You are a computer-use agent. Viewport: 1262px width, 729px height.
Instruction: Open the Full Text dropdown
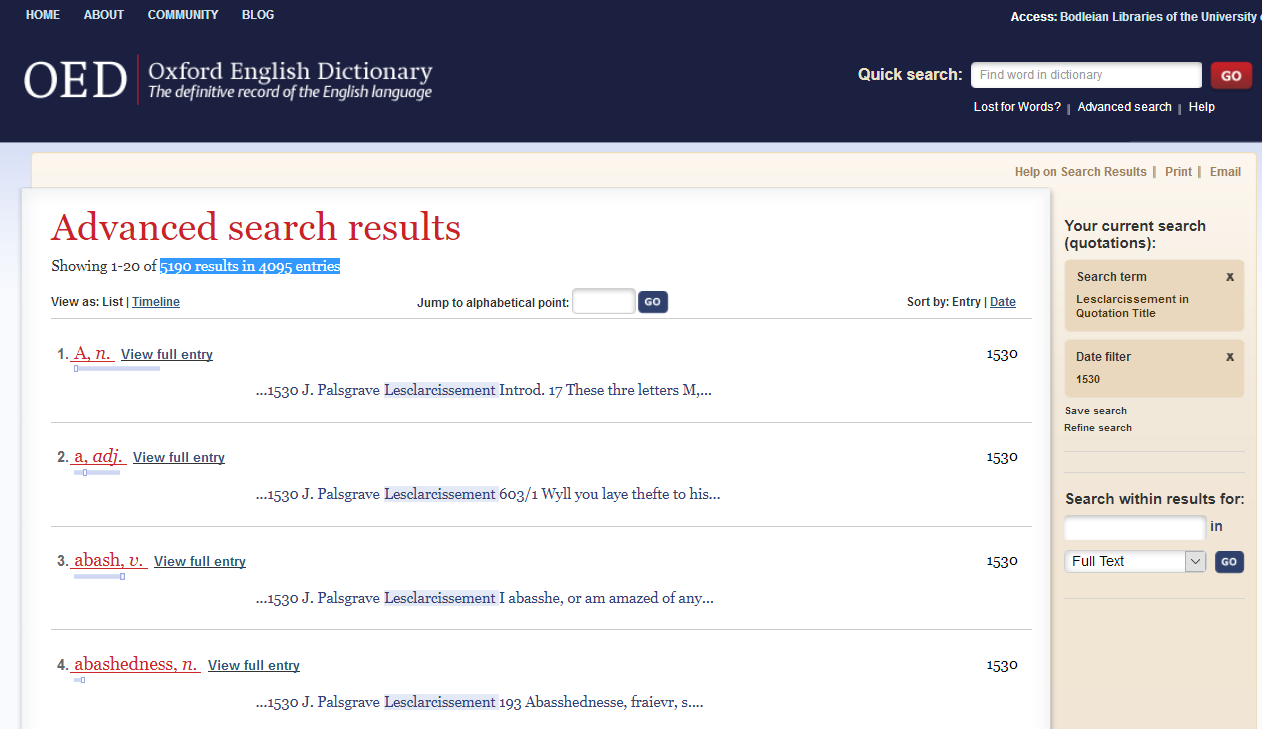click(x=1135, y=562)
